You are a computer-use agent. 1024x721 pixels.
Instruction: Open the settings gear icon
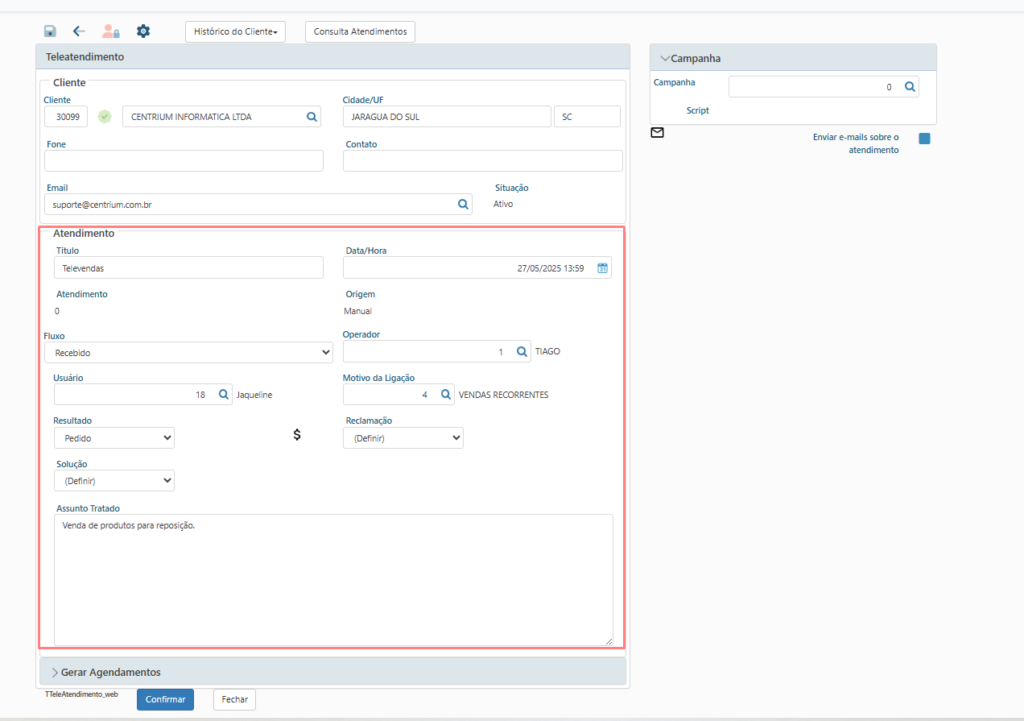[x=143, y=31]
